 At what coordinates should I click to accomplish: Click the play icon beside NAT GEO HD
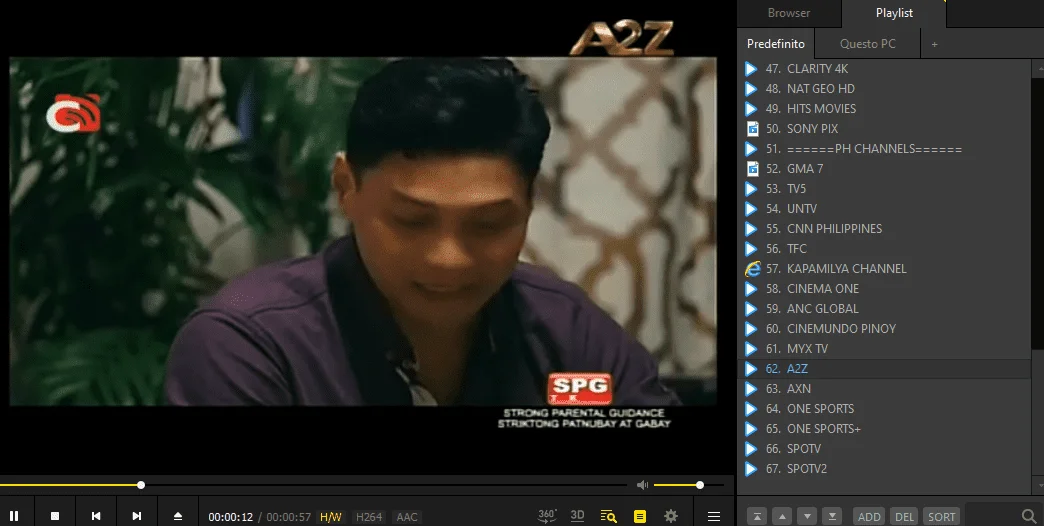click(x=751, y=89)
